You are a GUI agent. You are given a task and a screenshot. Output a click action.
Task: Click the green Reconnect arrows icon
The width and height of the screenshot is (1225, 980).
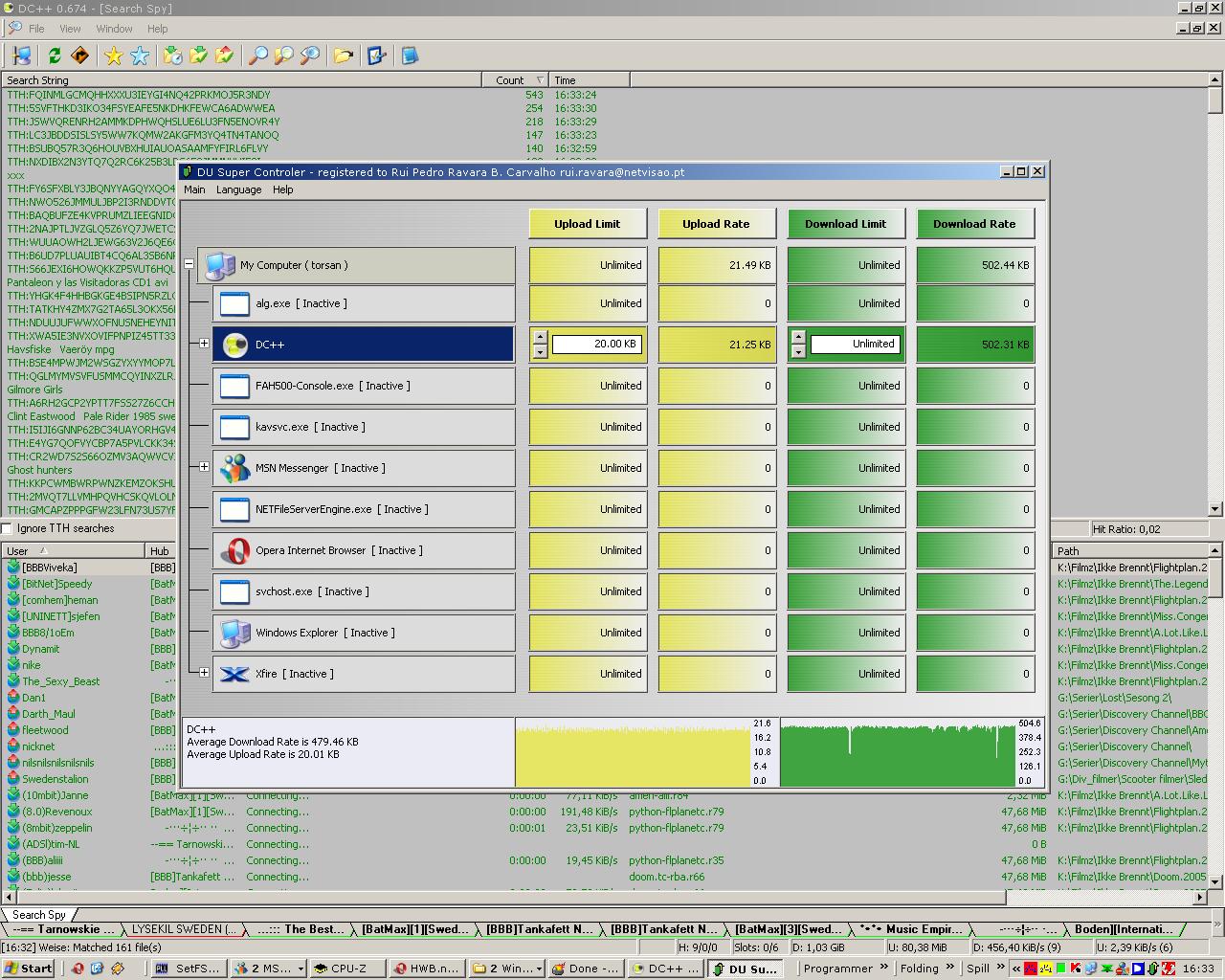[55, 56]
